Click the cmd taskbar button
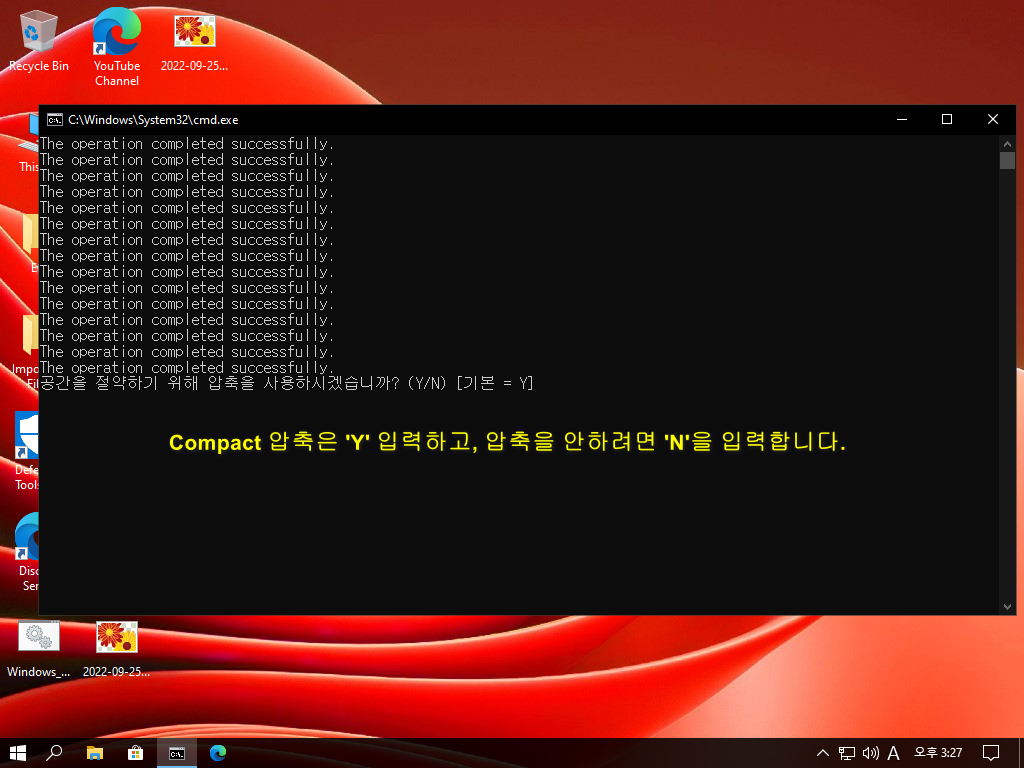This screenshot has height=768, width=1024. [x=177, y=753]
